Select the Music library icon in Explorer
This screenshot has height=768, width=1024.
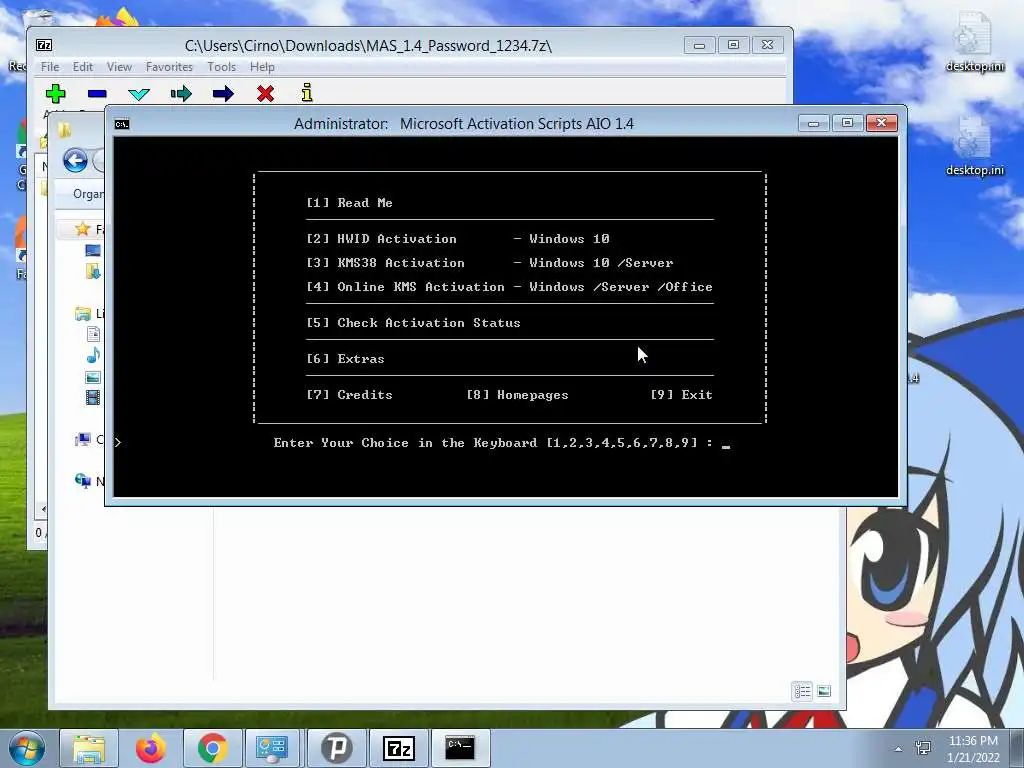93,355
